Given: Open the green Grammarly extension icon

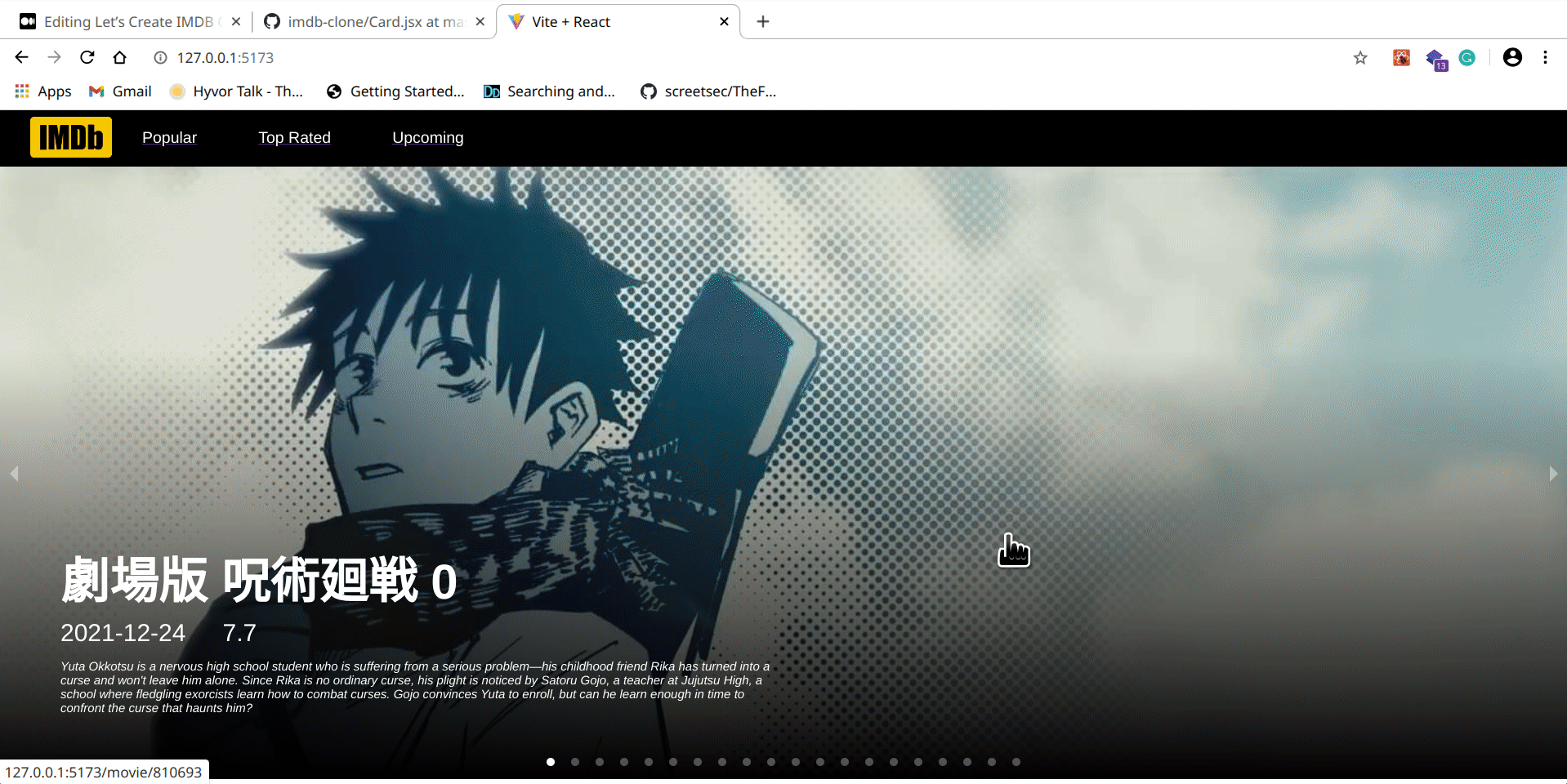Looking at the screenshot, I should tap(1467, 57).
